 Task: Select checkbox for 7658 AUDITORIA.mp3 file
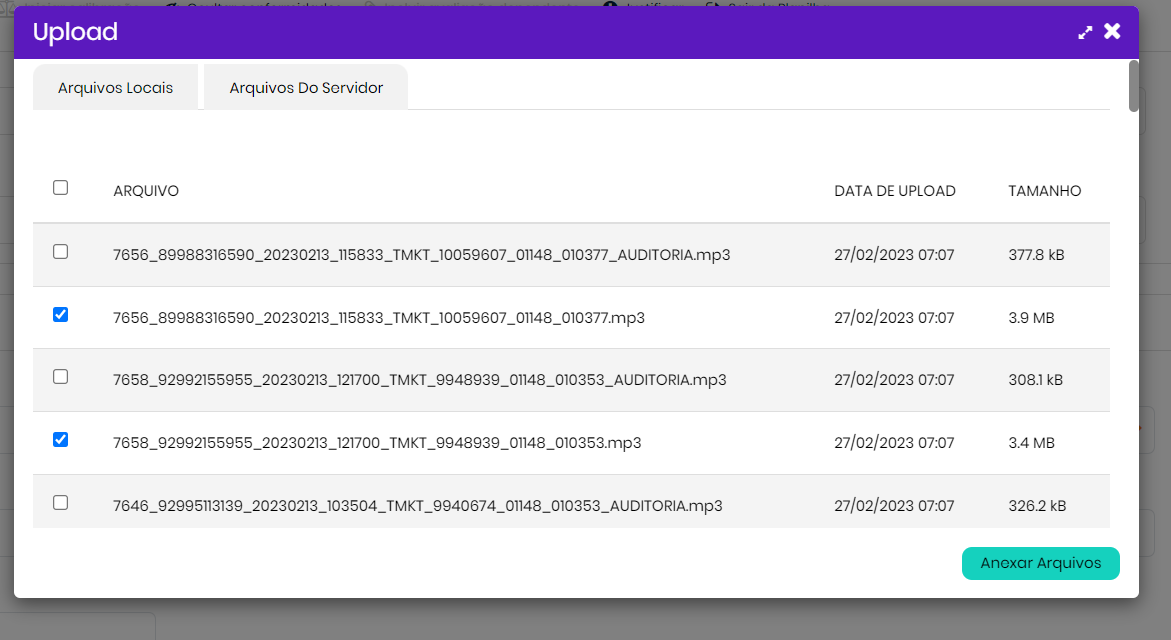tap(60, 377)
